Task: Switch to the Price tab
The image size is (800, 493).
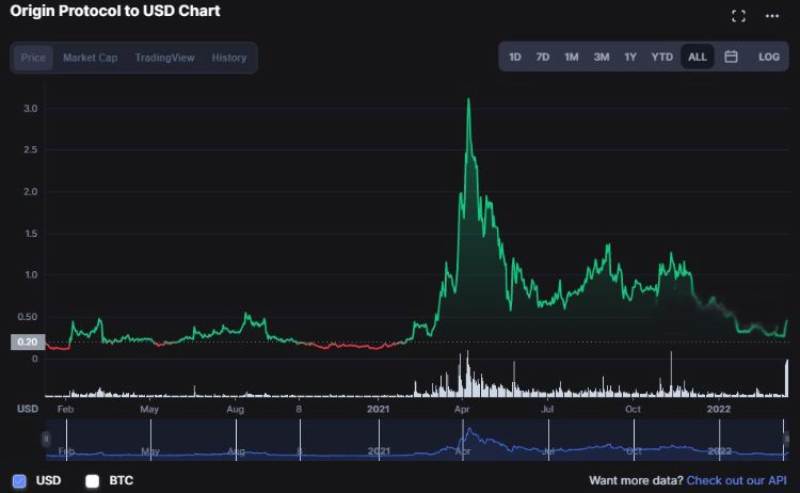Action: [33, 58]
